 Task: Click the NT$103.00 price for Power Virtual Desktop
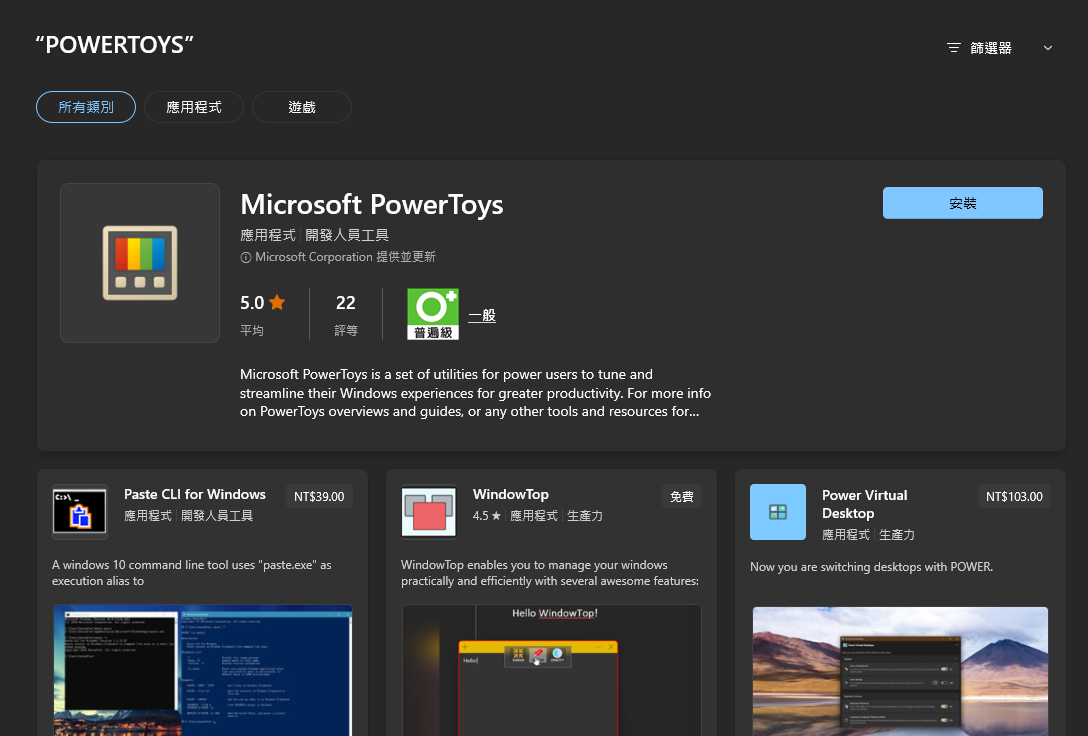click(x=1014, y=496)
